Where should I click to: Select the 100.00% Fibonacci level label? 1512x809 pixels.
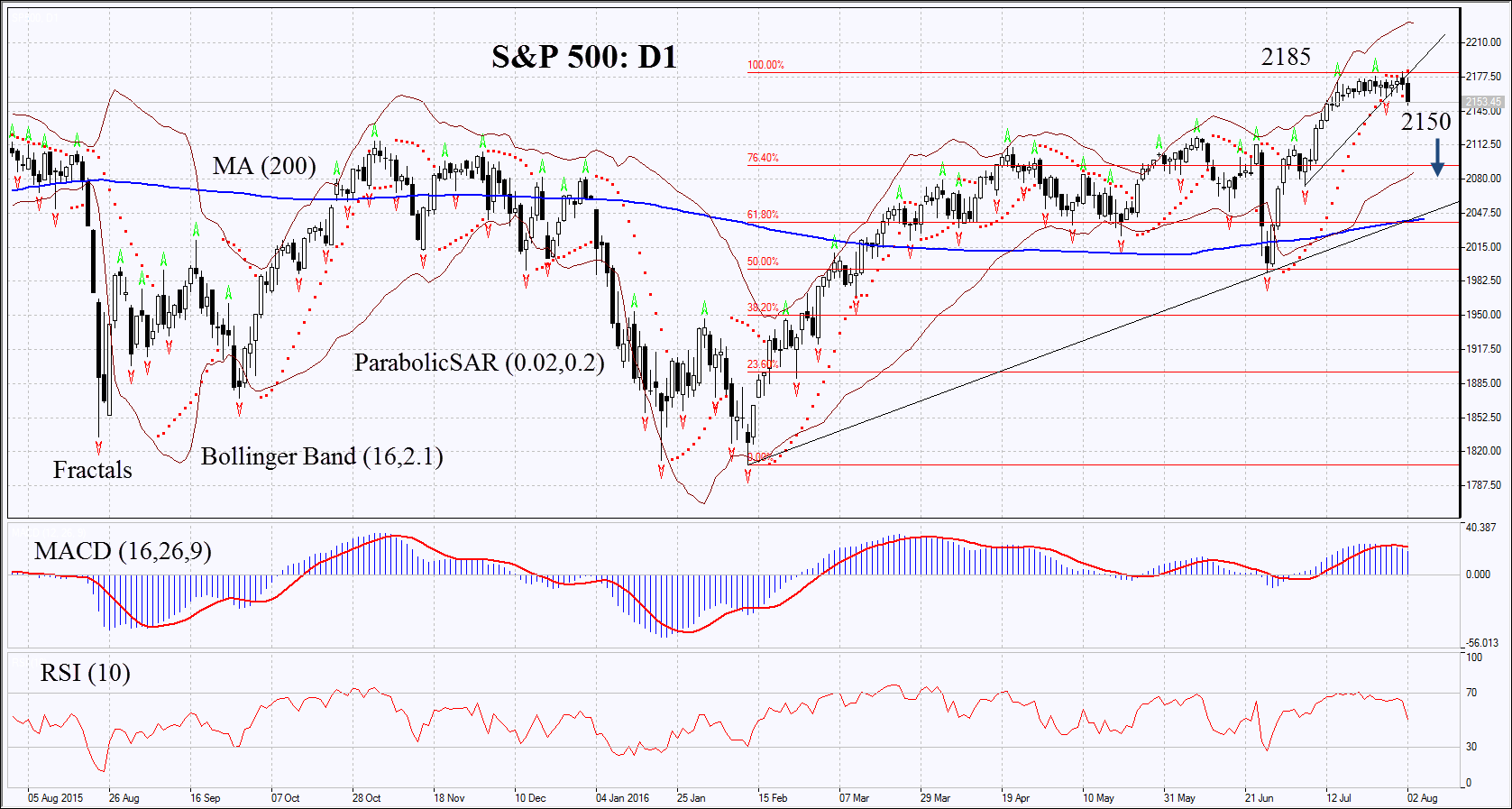click(765, 65)
